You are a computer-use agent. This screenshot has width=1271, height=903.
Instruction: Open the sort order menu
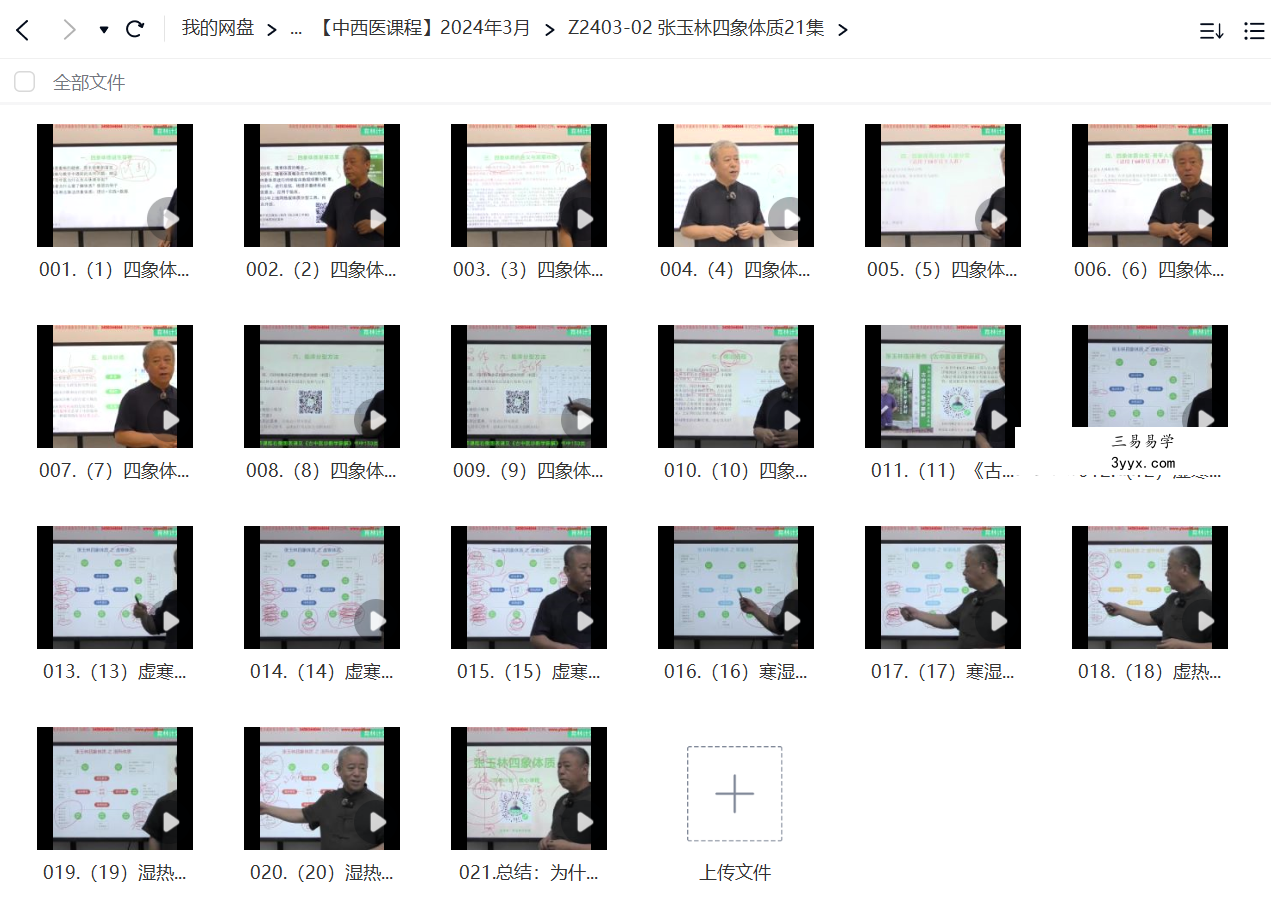click(x=1211, y=31)
